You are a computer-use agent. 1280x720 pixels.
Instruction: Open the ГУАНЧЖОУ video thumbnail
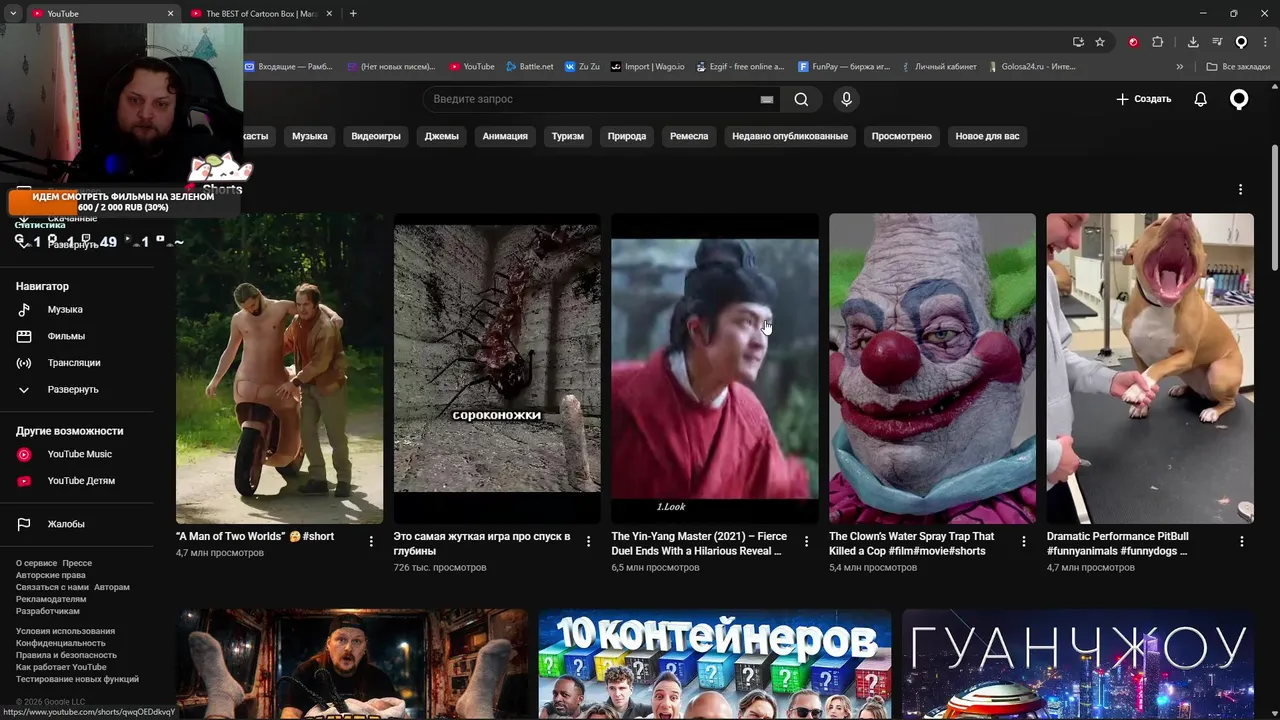(1078, 664)
